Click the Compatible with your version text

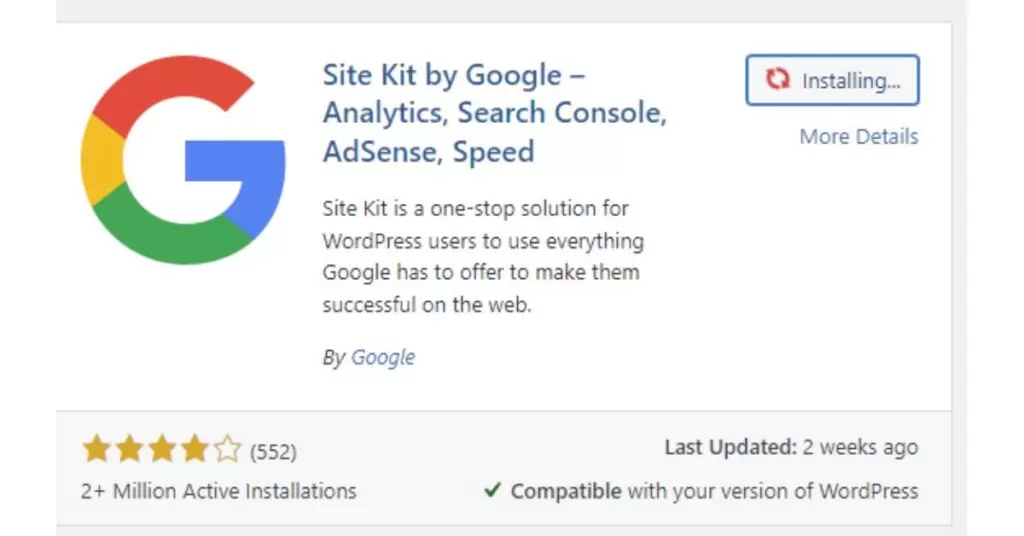(x=714, y=491)
